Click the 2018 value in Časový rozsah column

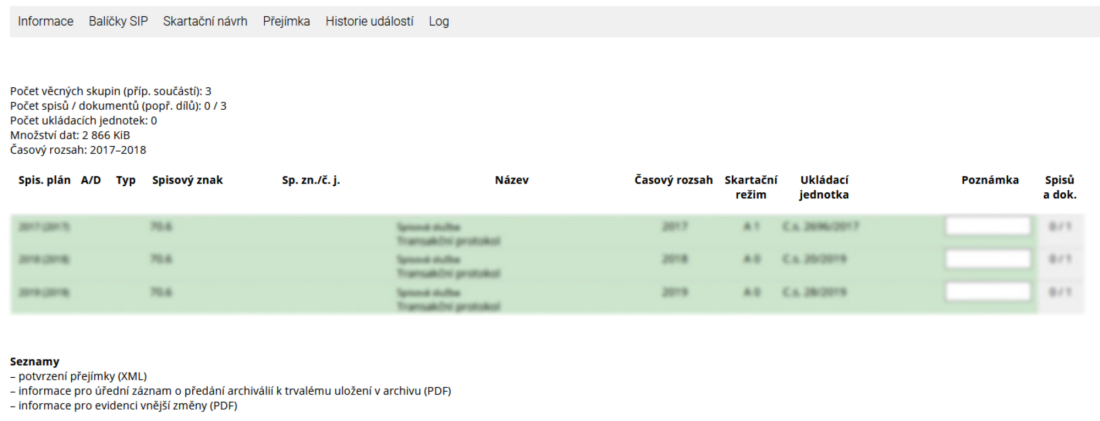pyautogui.click(x=674, y=259)
